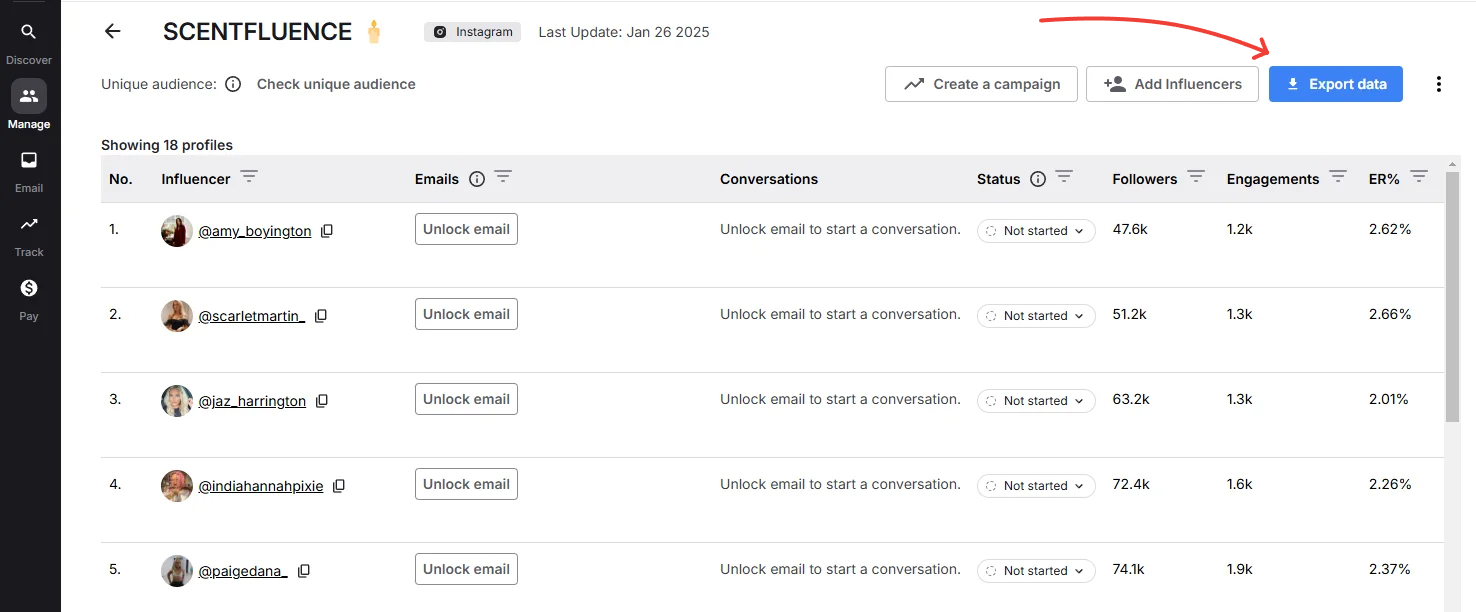The width and height of the screenshot is (1476, 612).
Task: Open @amy_boyington profile link
Action: click(255, 231)
